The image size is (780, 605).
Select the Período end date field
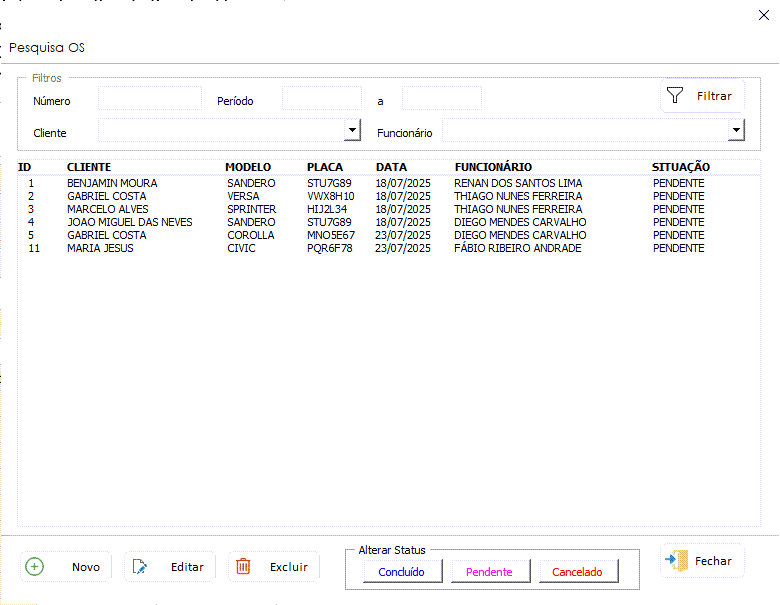point(441,99)
